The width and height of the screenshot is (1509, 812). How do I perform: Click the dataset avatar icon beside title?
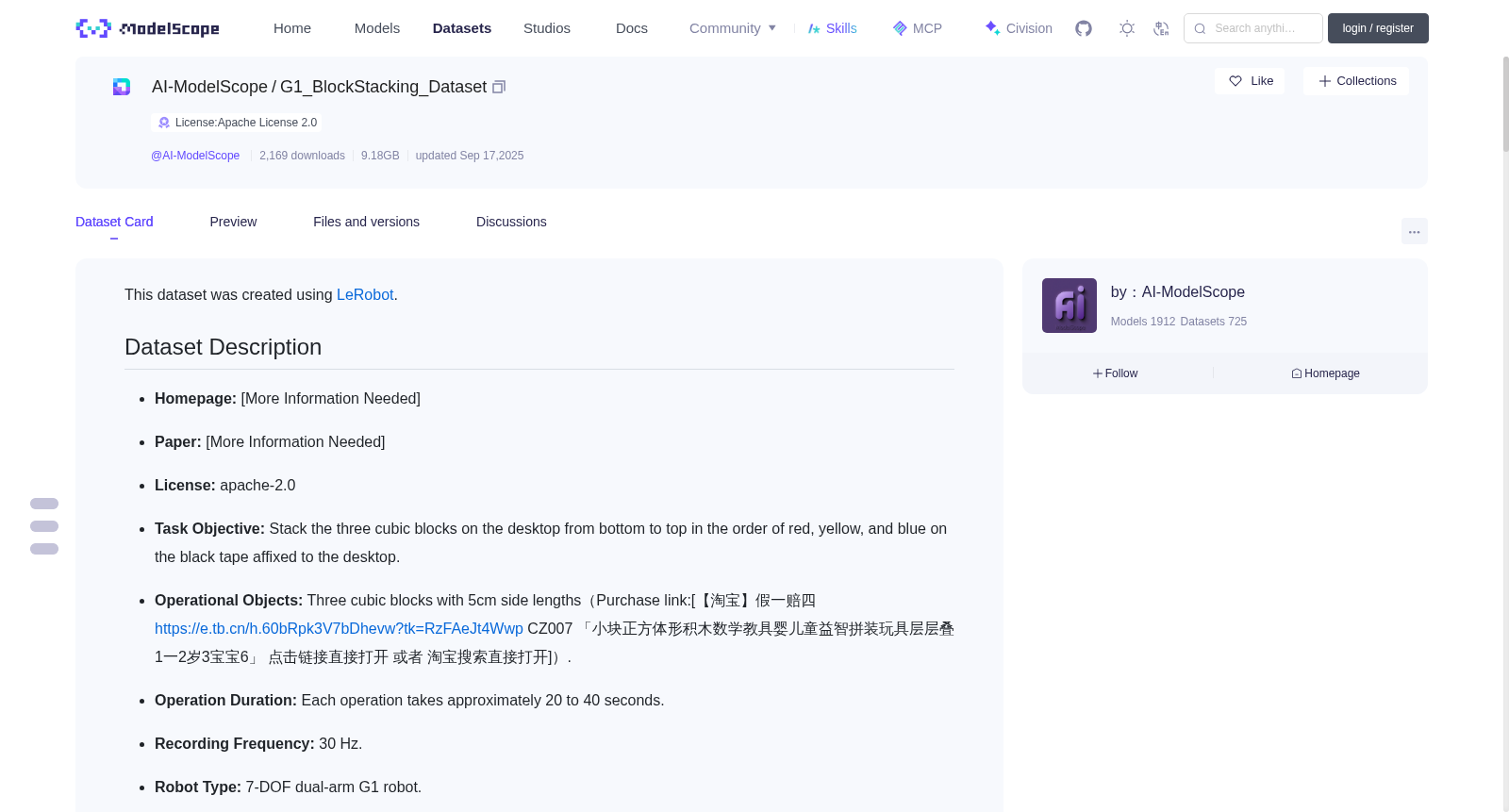(x=122, y=87)
